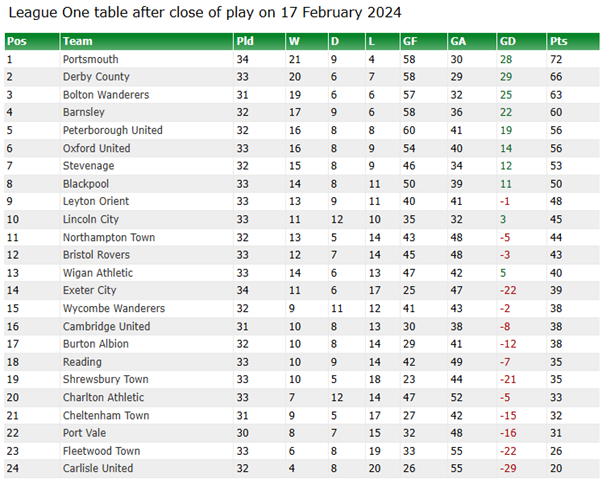Click Wycombe Wanderers team name
Screen dimensions: 602x479
113,308
